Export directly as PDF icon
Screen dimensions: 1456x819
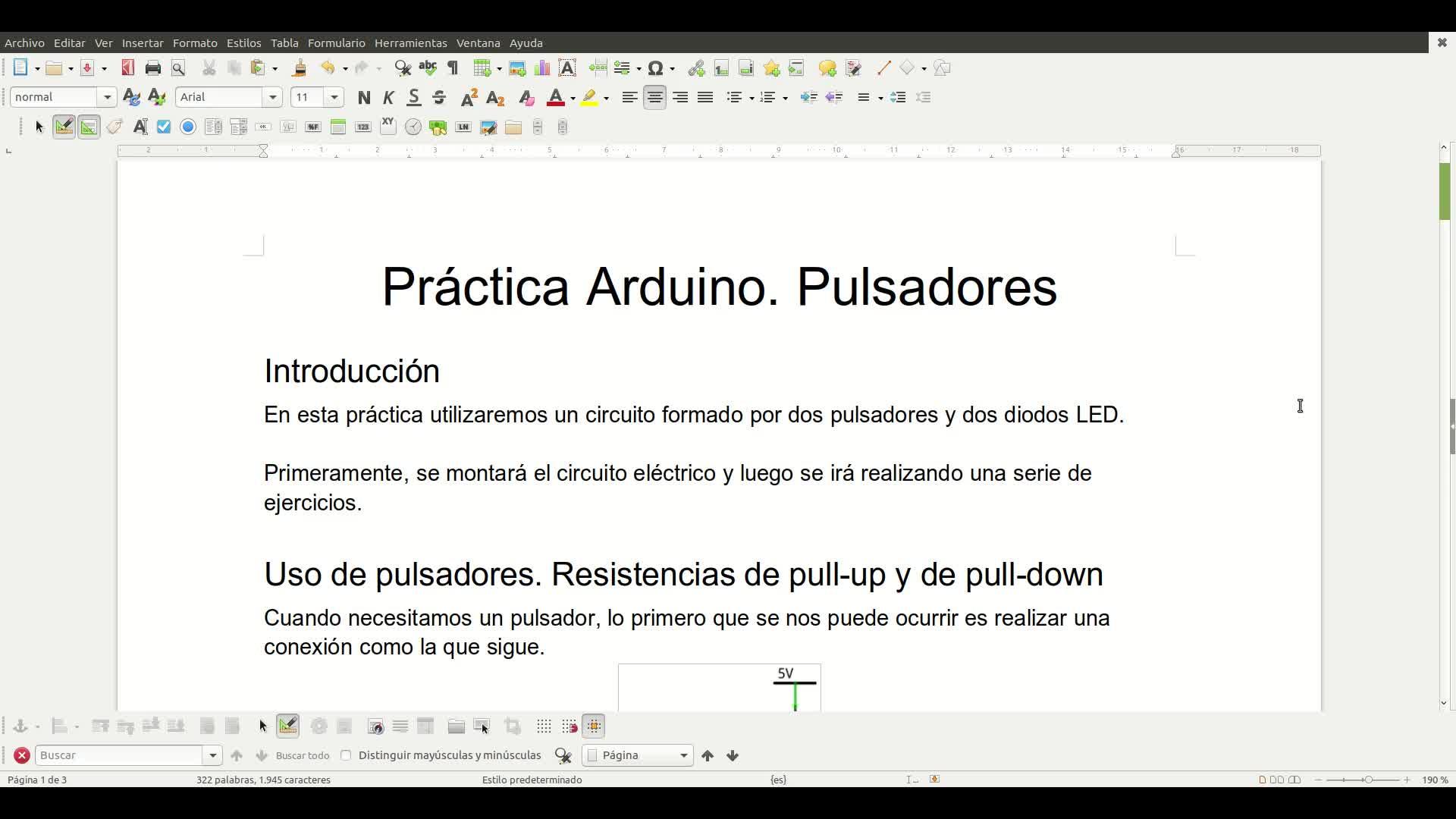(127, 68)
